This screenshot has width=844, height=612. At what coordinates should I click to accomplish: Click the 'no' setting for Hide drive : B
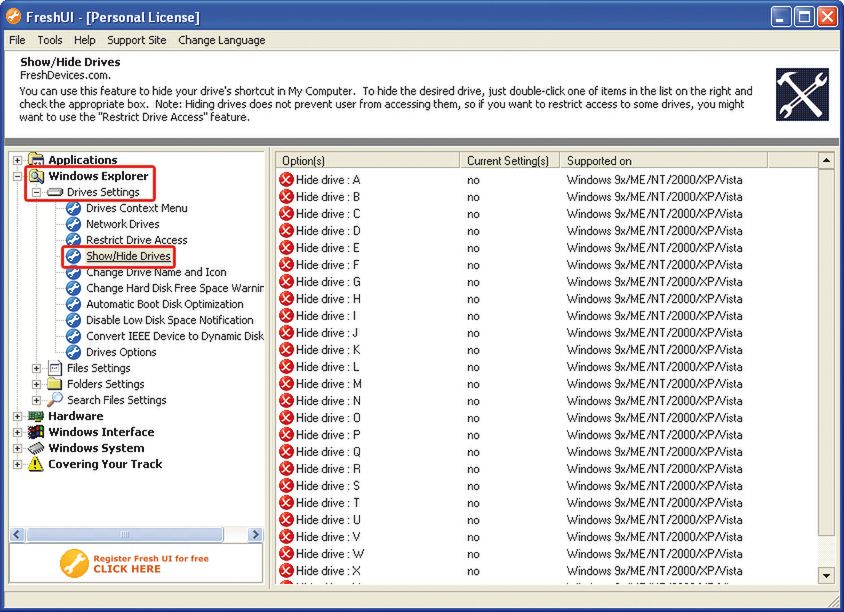click(x=473, y=197)
